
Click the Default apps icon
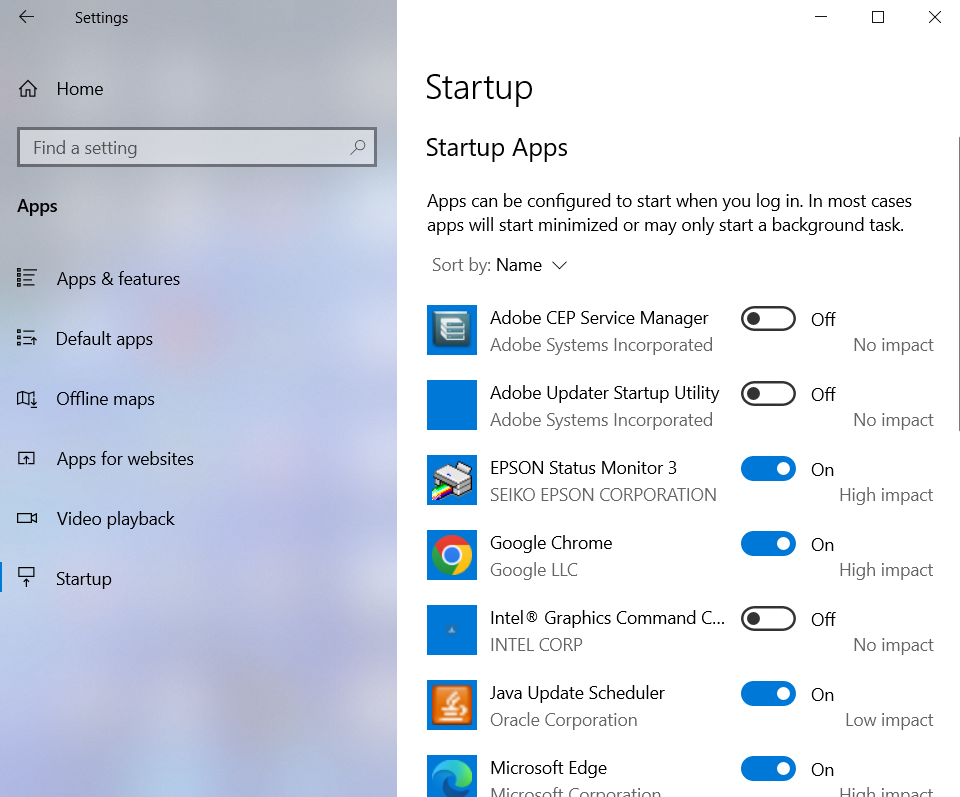point(27,338)
